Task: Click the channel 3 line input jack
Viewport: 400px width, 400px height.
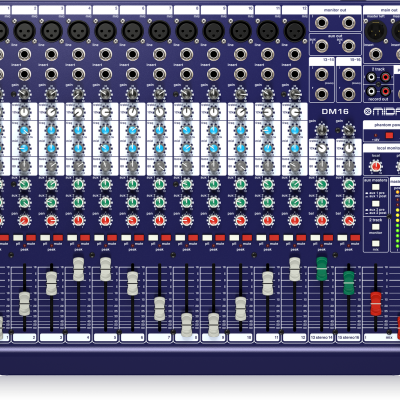Action: point(52,54)
